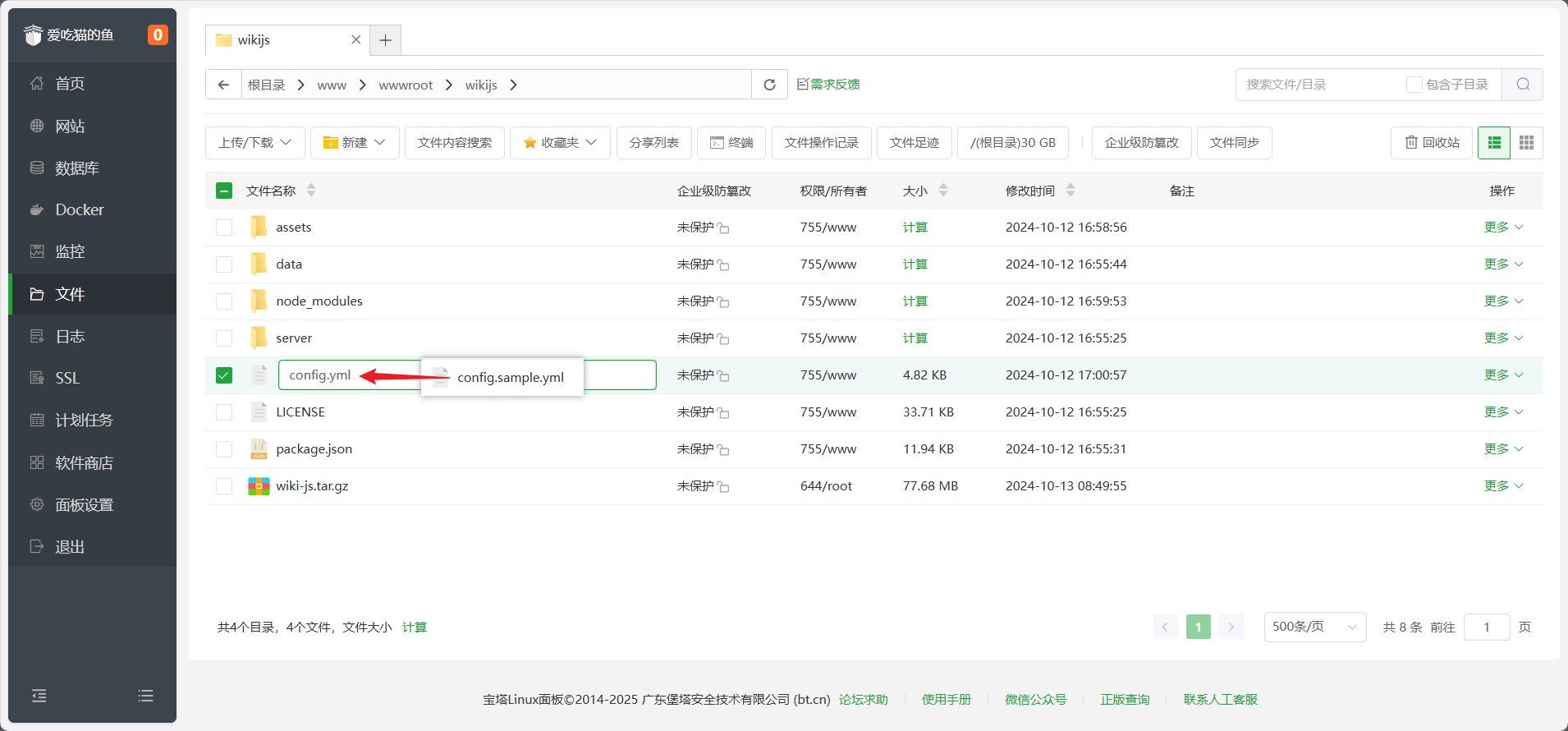Click the refresh directory icon
Image resolution: width=1568 pixels, height=731 pixels.
(x=769, y=85)
